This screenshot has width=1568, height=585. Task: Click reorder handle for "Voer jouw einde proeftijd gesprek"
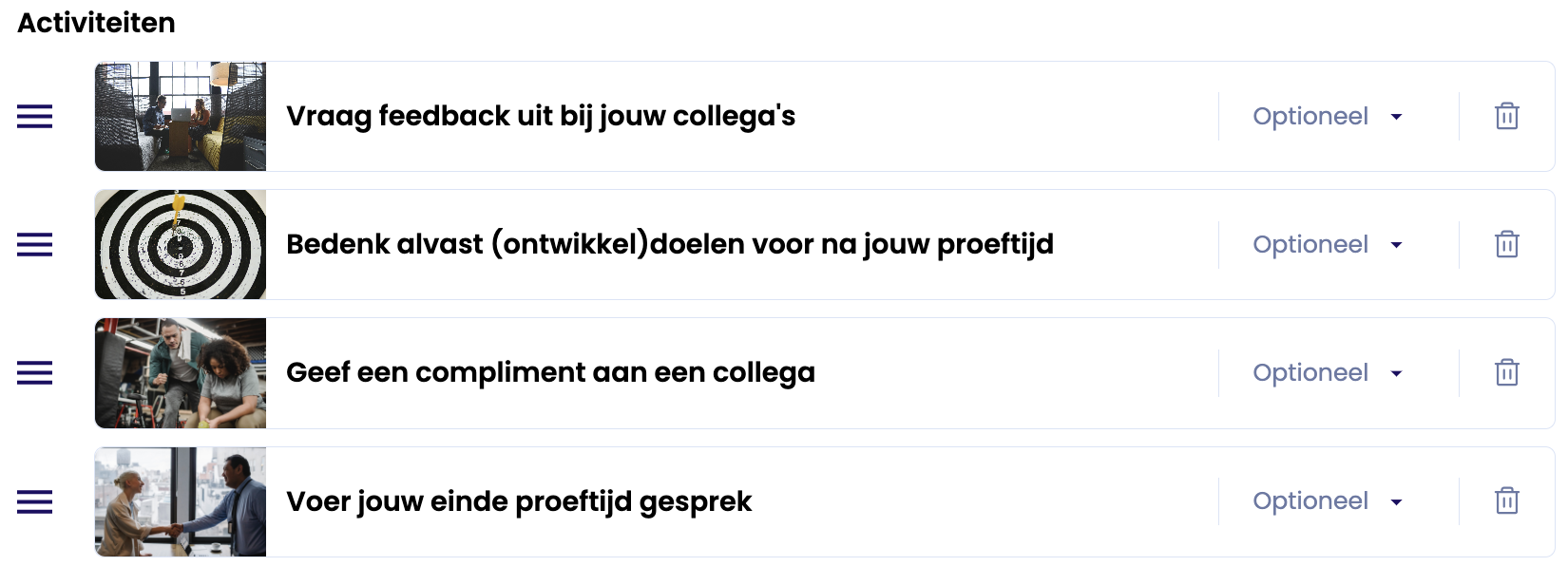[x=35, y=500]
